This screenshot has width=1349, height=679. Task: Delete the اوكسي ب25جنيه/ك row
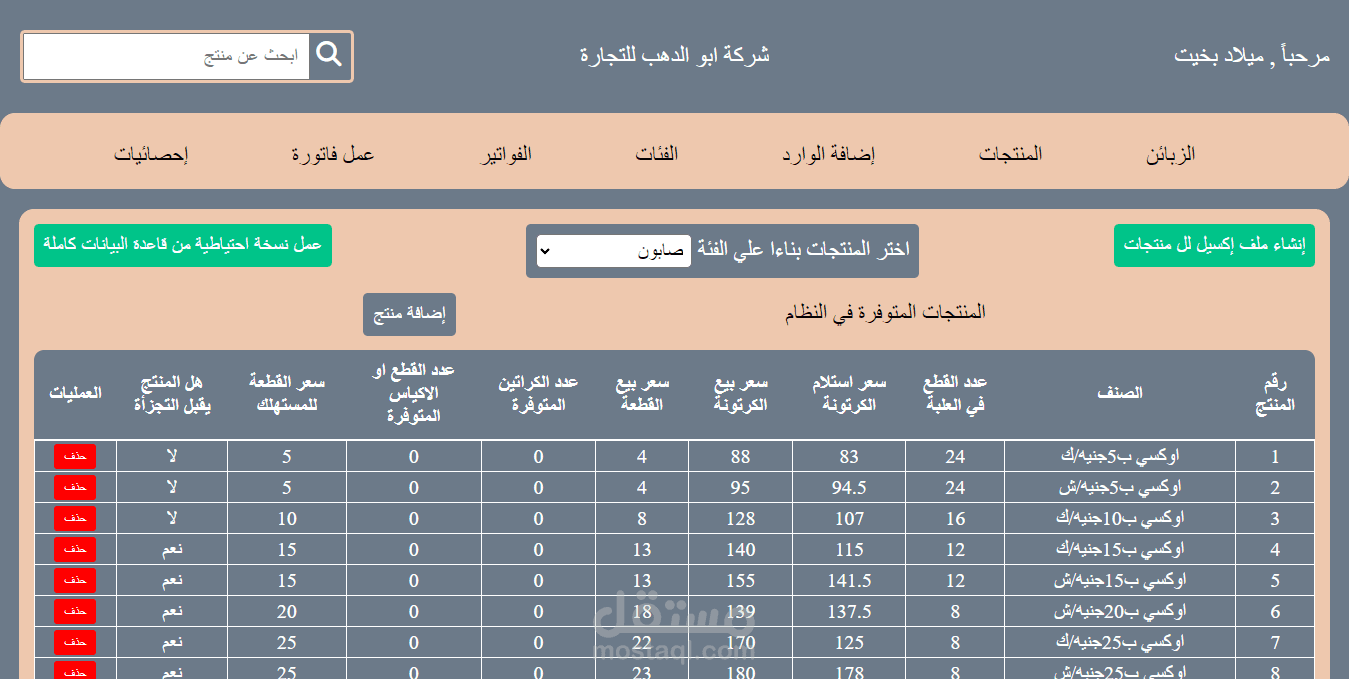(x=75, y=642)
